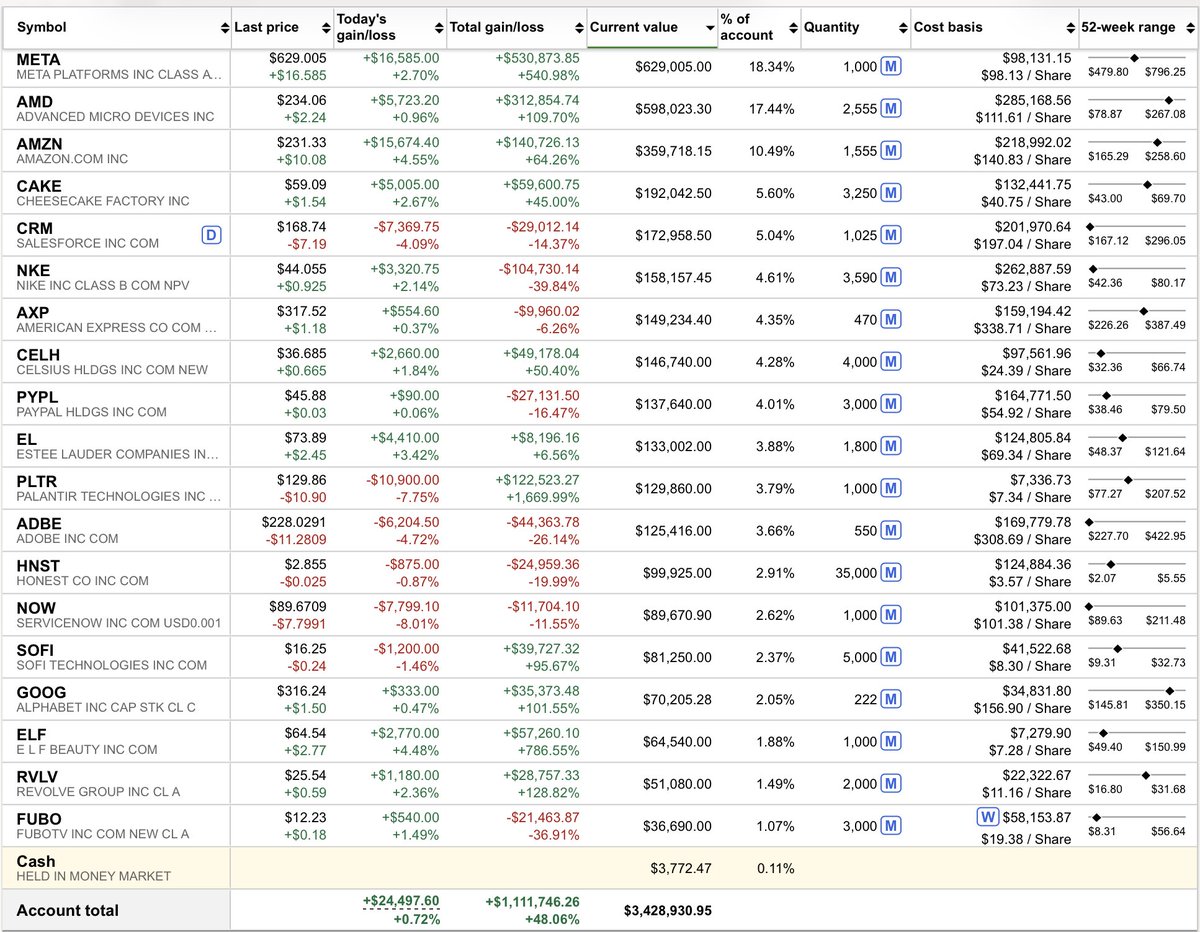Open the FUBO symbol link

click(x=39, y=819)
